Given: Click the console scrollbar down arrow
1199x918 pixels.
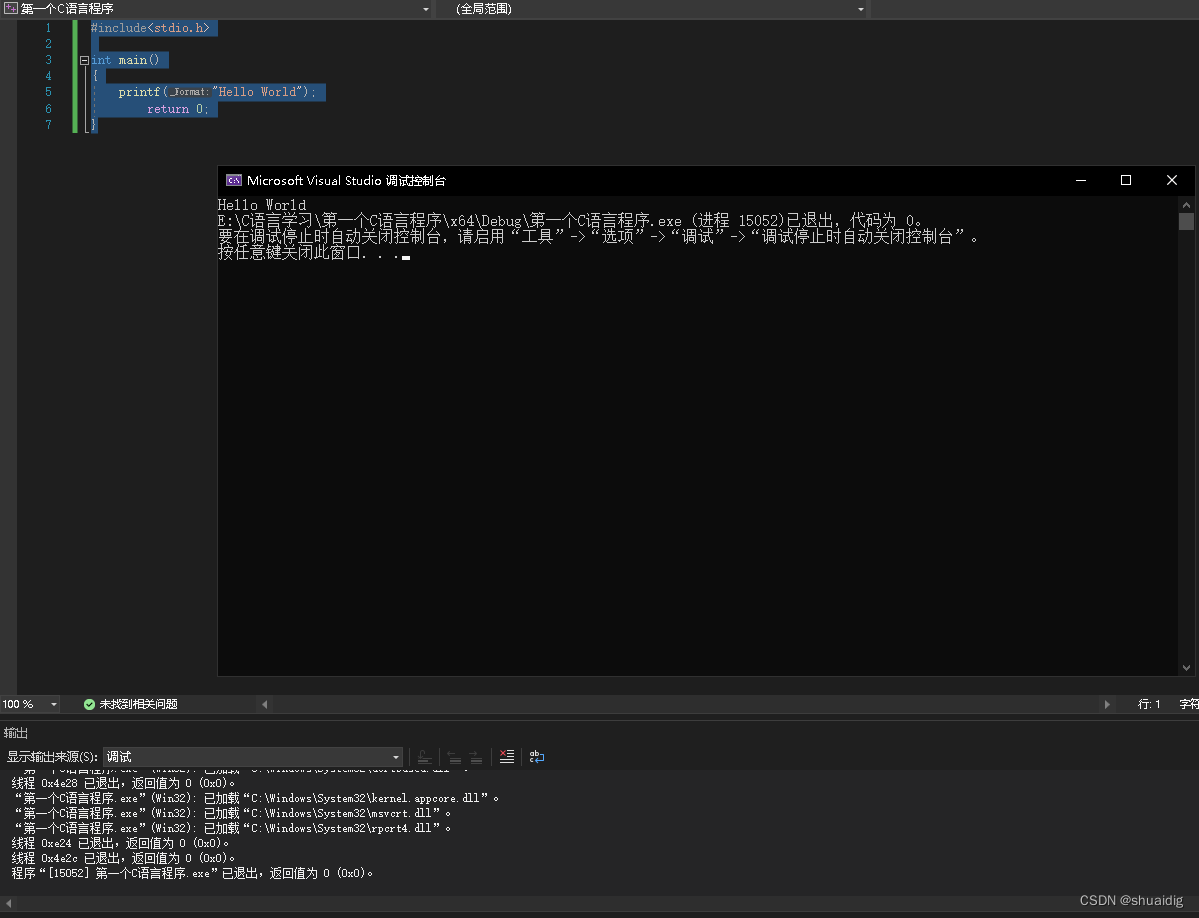Looking at the screenshot, I should coord(1186,667).
